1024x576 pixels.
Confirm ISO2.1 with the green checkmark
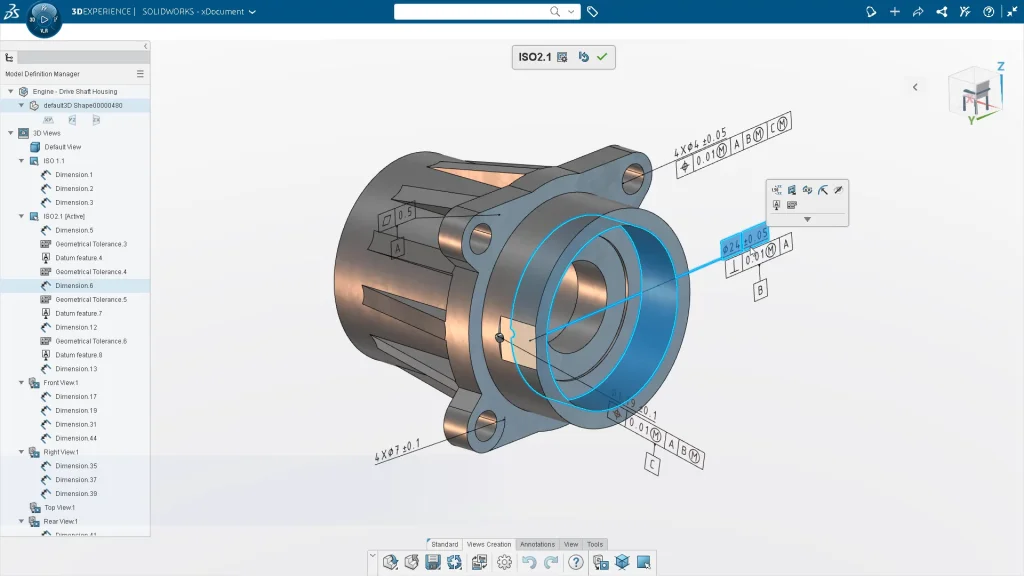coord(602,57)
